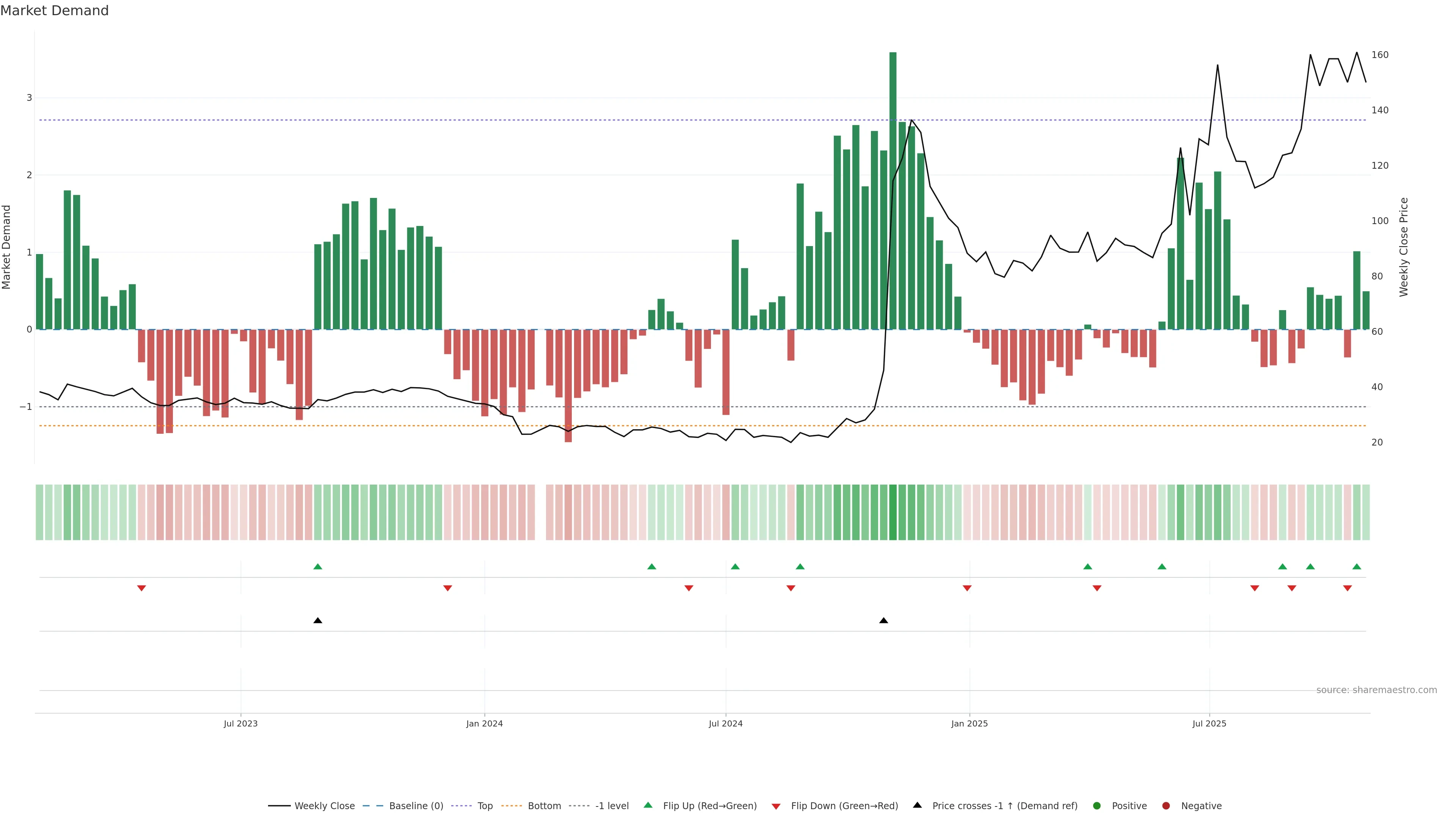Click the black triangle marker near late 2024
Viewport: 1456px width, 819px height.
pyautogui.click(x=883, y=621)
